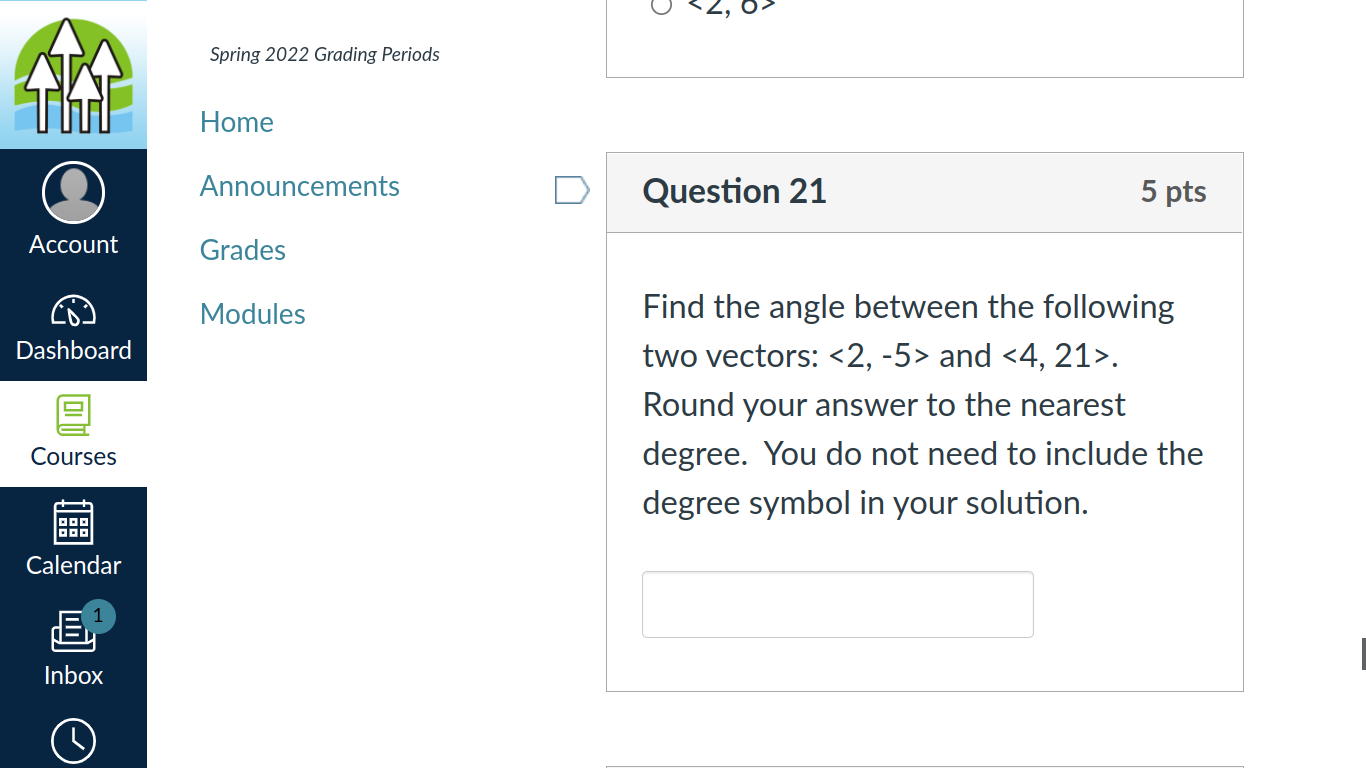Click the partially visible question box at bottom
This screenshot has width=1366, height=768.
(x=924, y=763)
